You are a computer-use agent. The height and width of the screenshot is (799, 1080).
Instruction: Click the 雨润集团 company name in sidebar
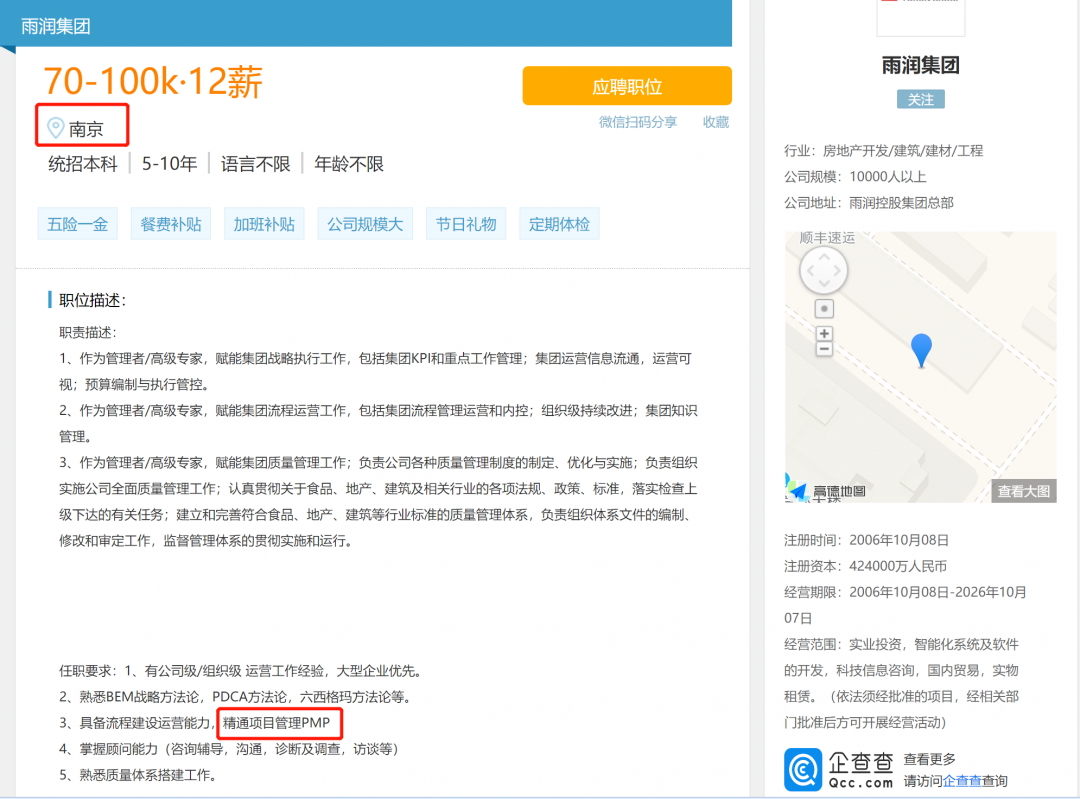point(921,65)
